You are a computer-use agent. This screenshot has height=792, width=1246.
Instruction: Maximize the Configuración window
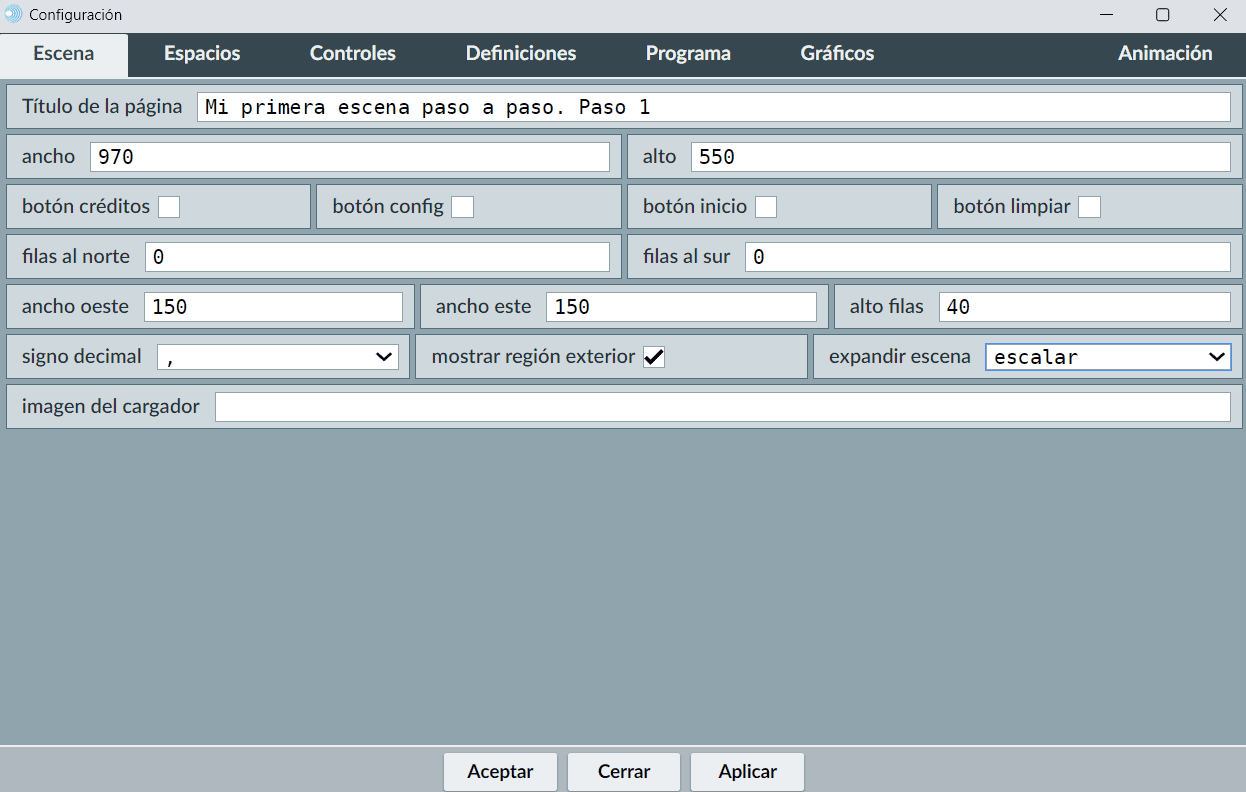pyautogui.click(x=1163, y=15)
